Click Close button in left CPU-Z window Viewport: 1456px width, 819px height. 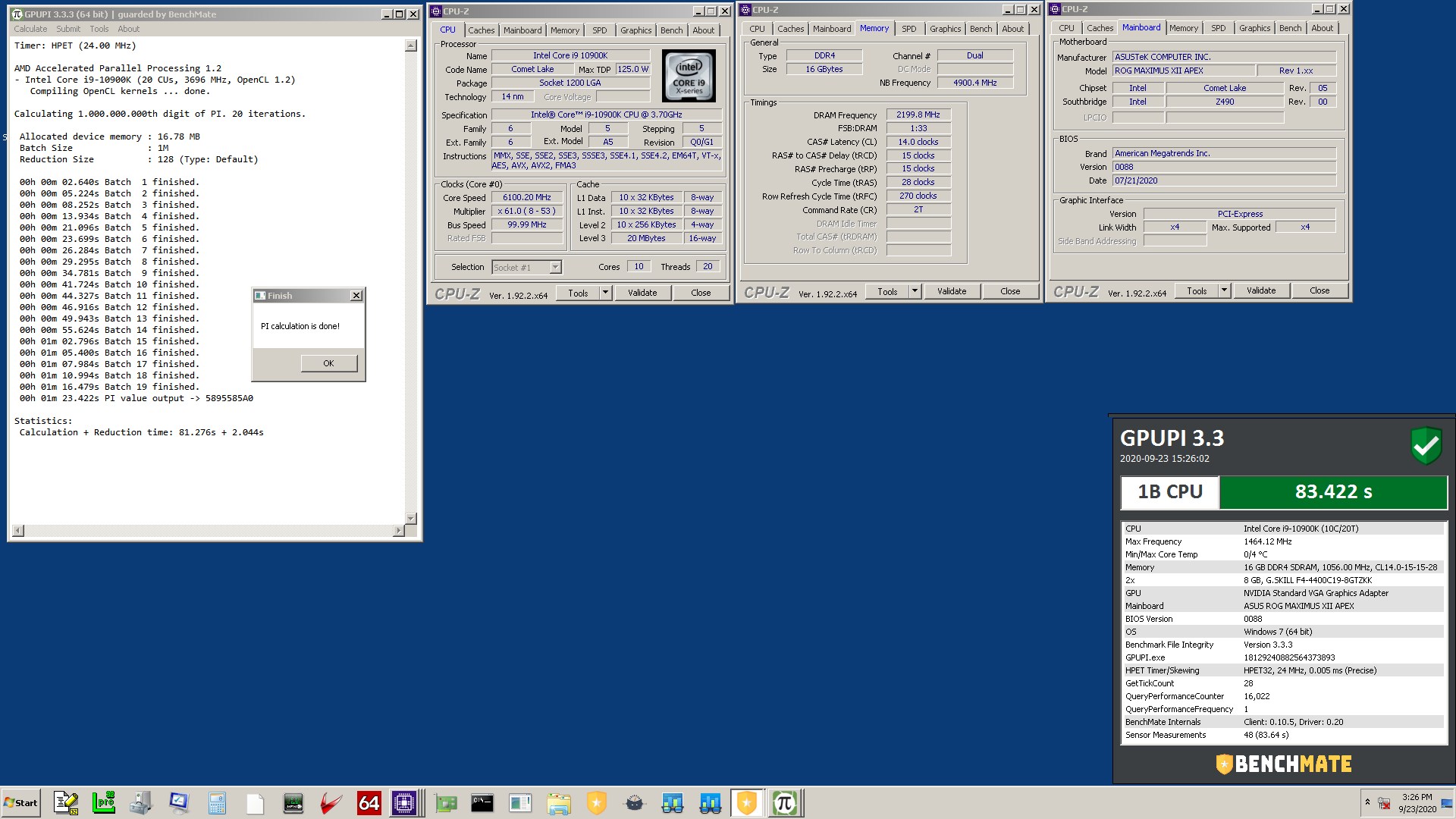tap(701, 293)
